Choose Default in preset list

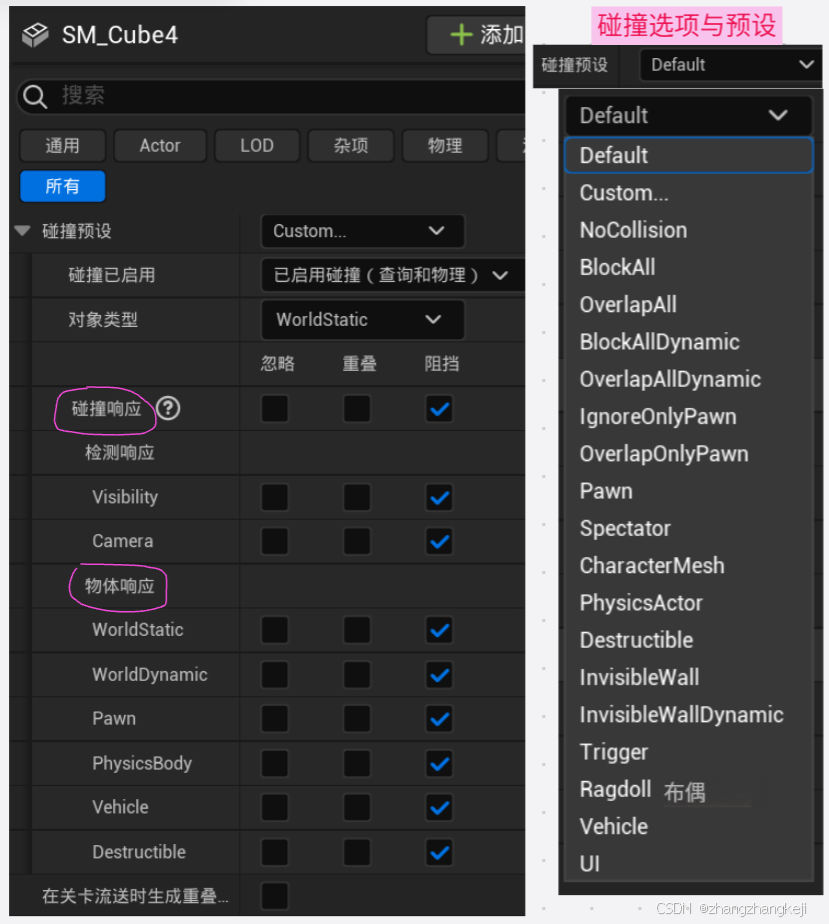[689, 156]
